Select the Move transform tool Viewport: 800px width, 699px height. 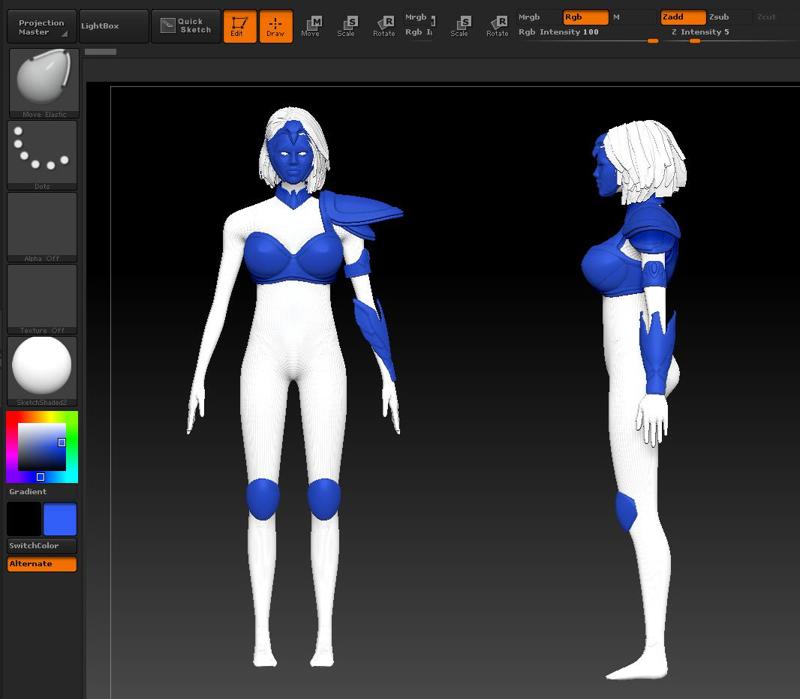coord(311,26)
